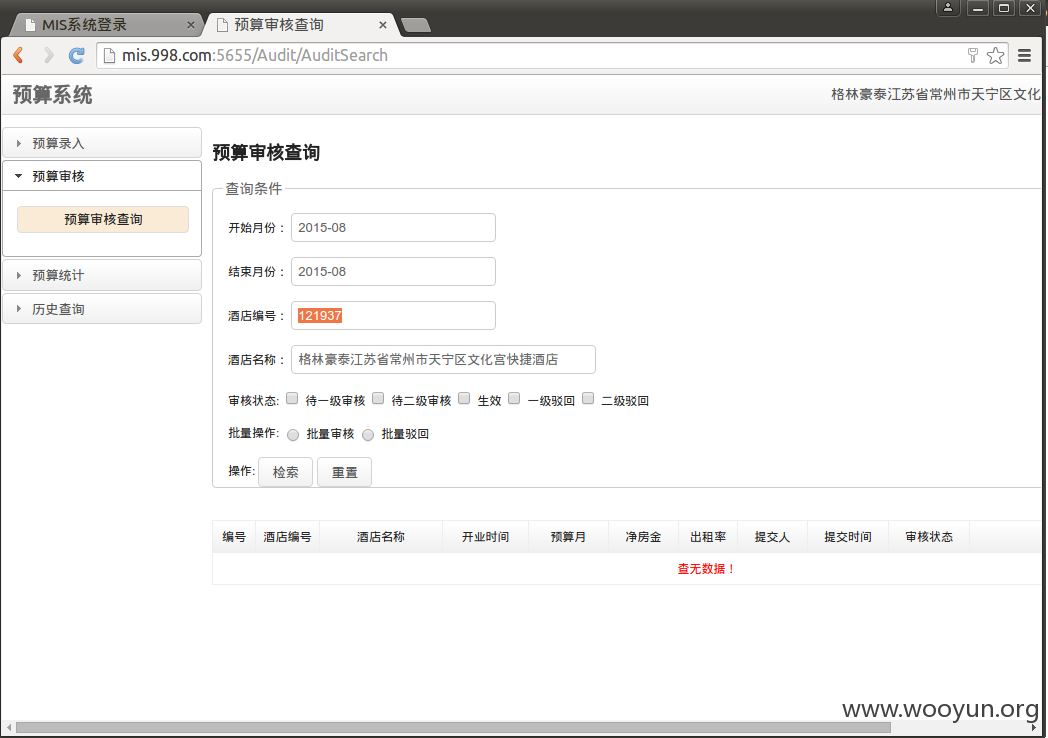Screen dimensions: 1048x738
Task: Click the 预算月 column header
Action: click(x=568, y=537)
